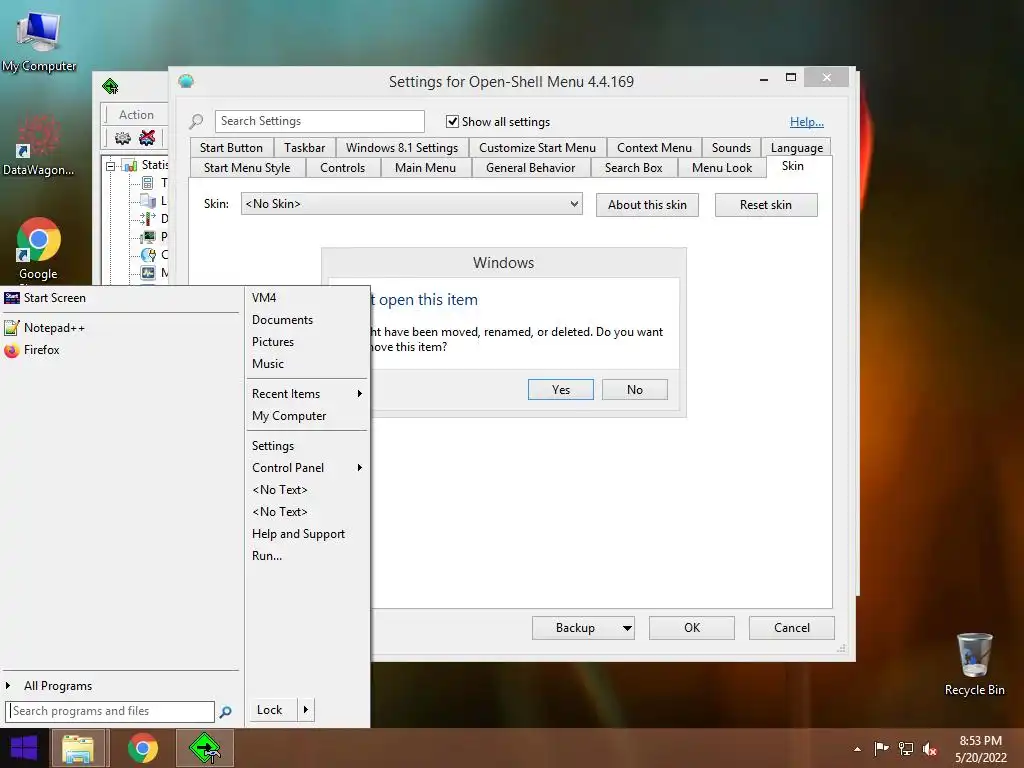This screenshot has height=768, width=1024.
Task: Open the Action Center flag tray icon
Action: point(881,749)
